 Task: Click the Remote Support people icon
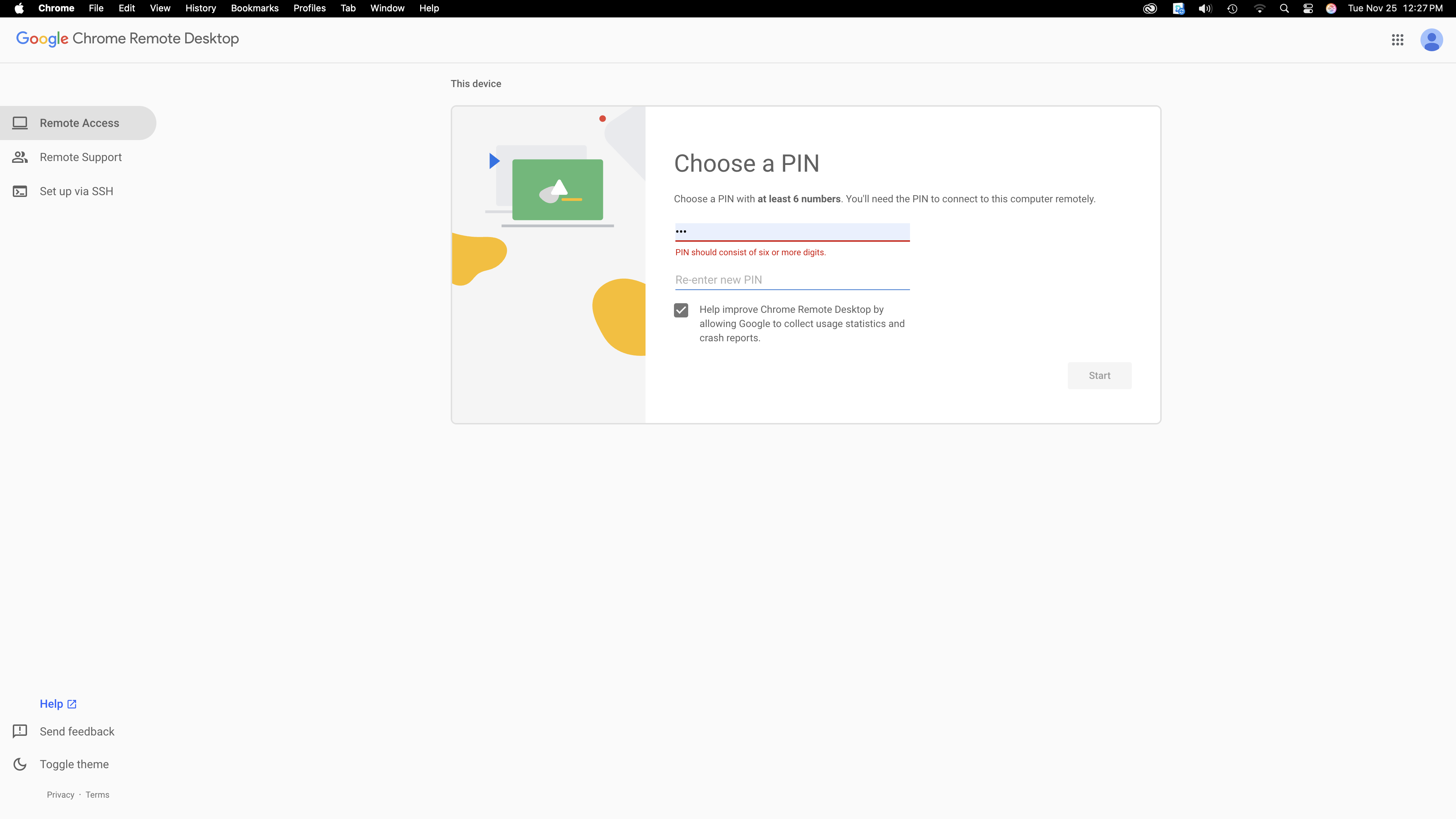point(20,157)
